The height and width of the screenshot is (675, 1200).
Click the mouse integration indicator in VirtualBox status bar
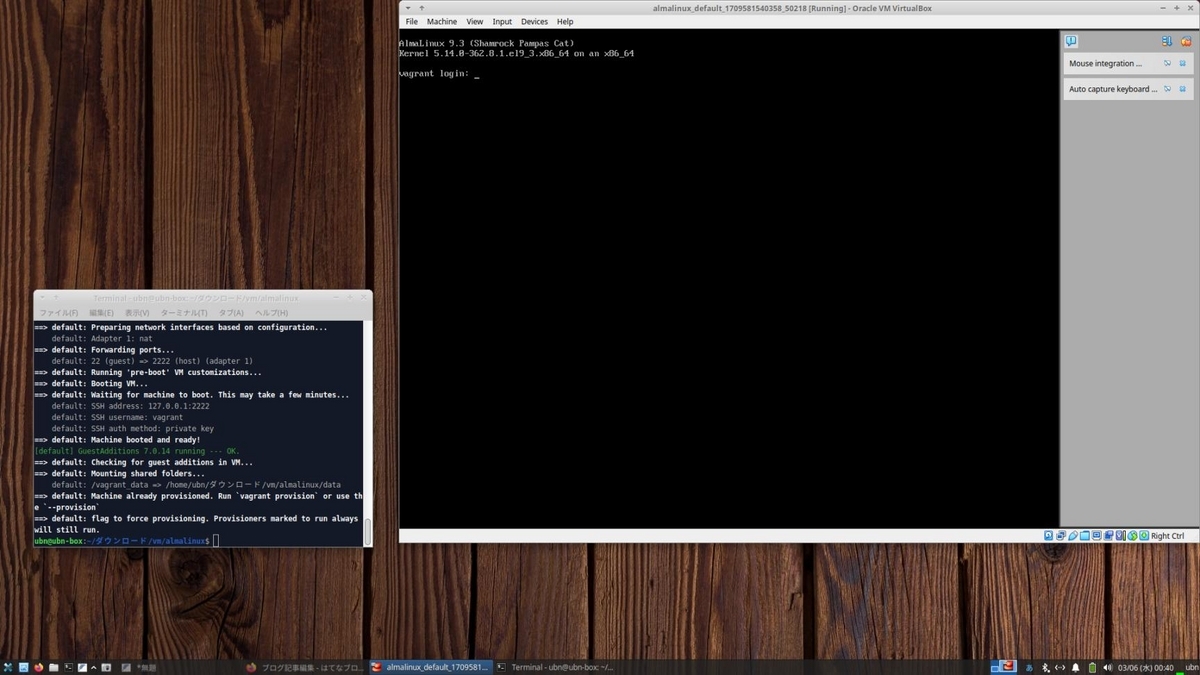tap(1133, 536)
